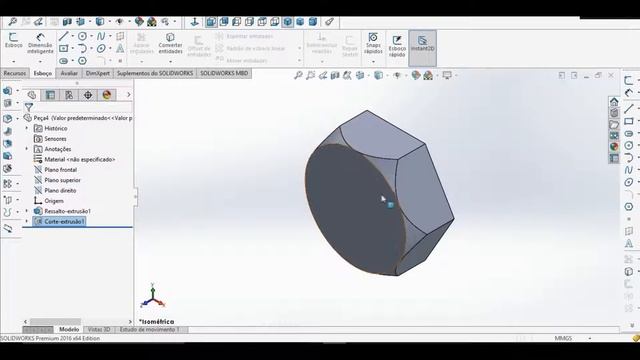
Task: Click the filter funnel icon
Action: pos(29,107)
